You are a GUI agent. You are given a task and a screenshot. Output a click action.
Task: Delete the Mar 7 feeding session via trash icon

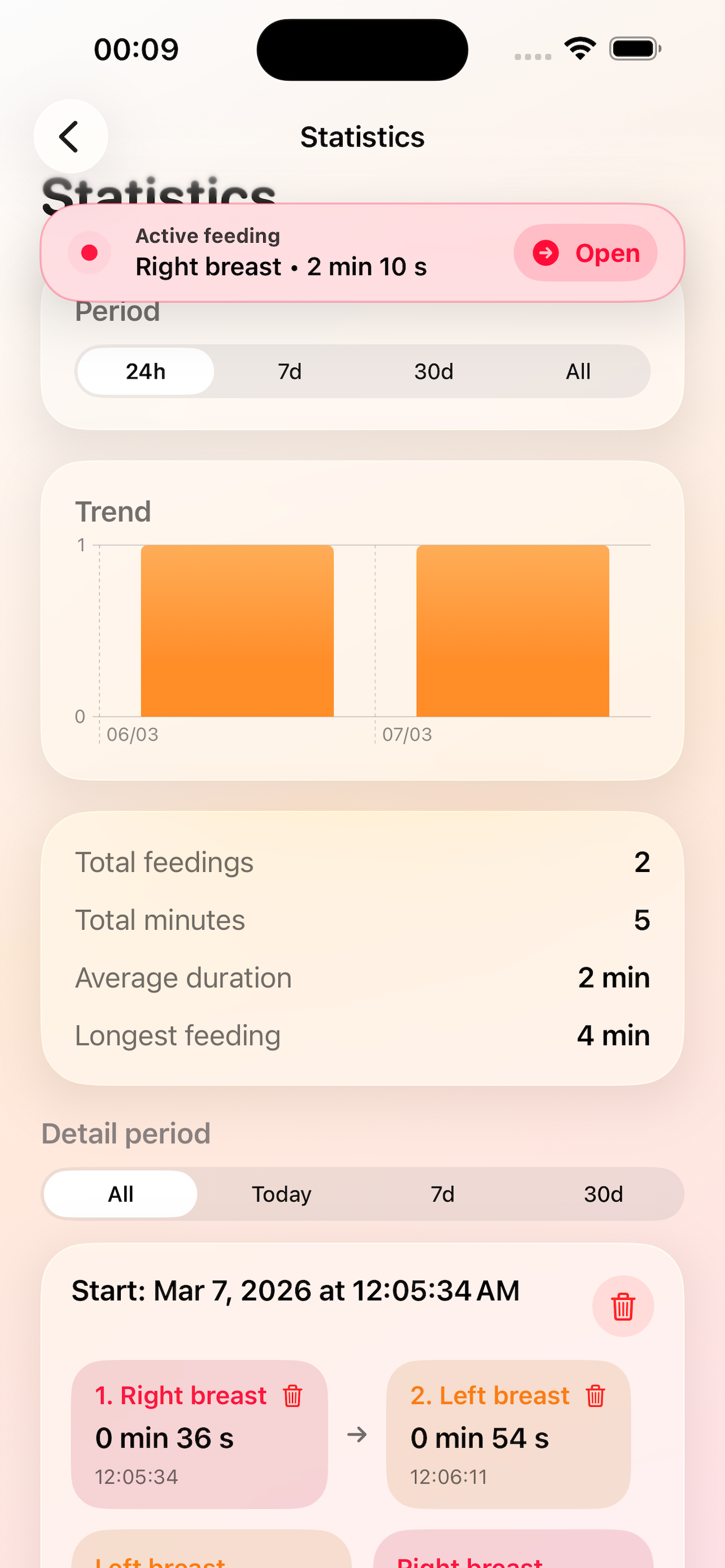pyautogui.click(x=623, y=1306)
